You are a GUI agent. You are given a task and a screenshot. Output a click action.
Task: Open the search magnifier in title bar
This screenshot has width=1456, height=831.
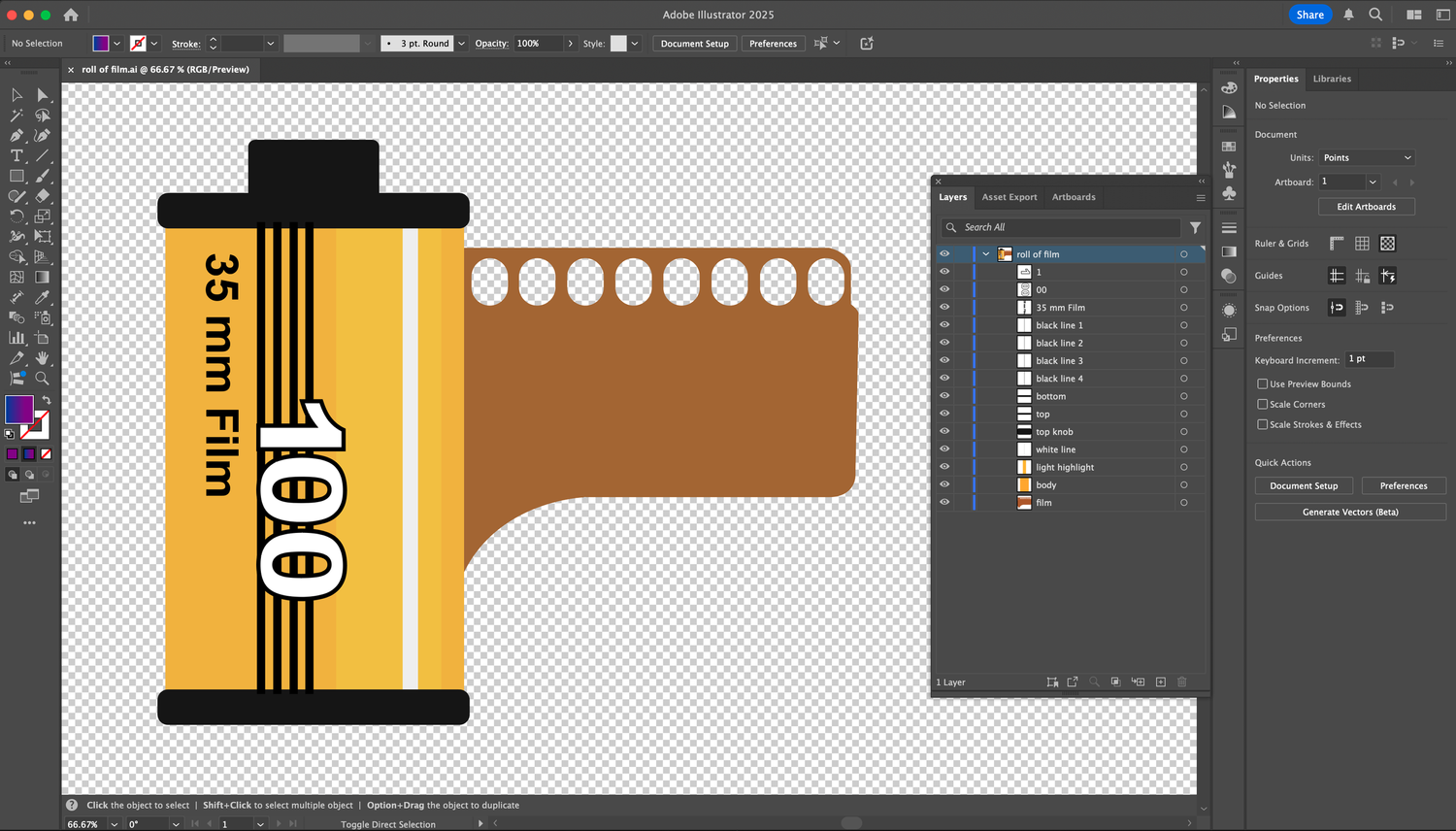point(1375,15)
